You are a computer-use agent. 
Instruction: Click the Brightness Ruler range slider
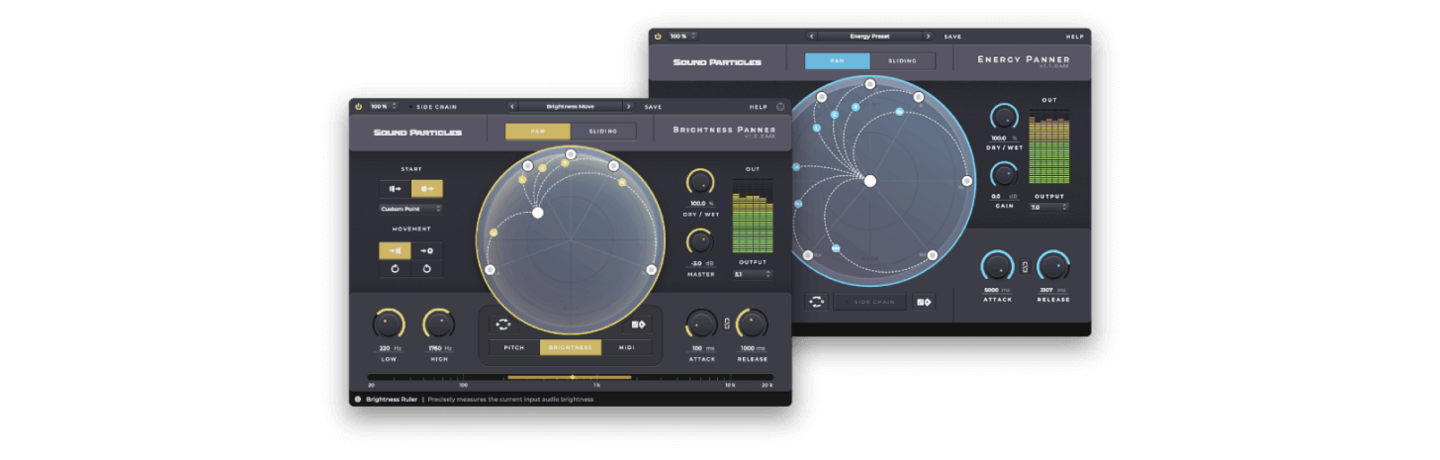click(570, 377)
